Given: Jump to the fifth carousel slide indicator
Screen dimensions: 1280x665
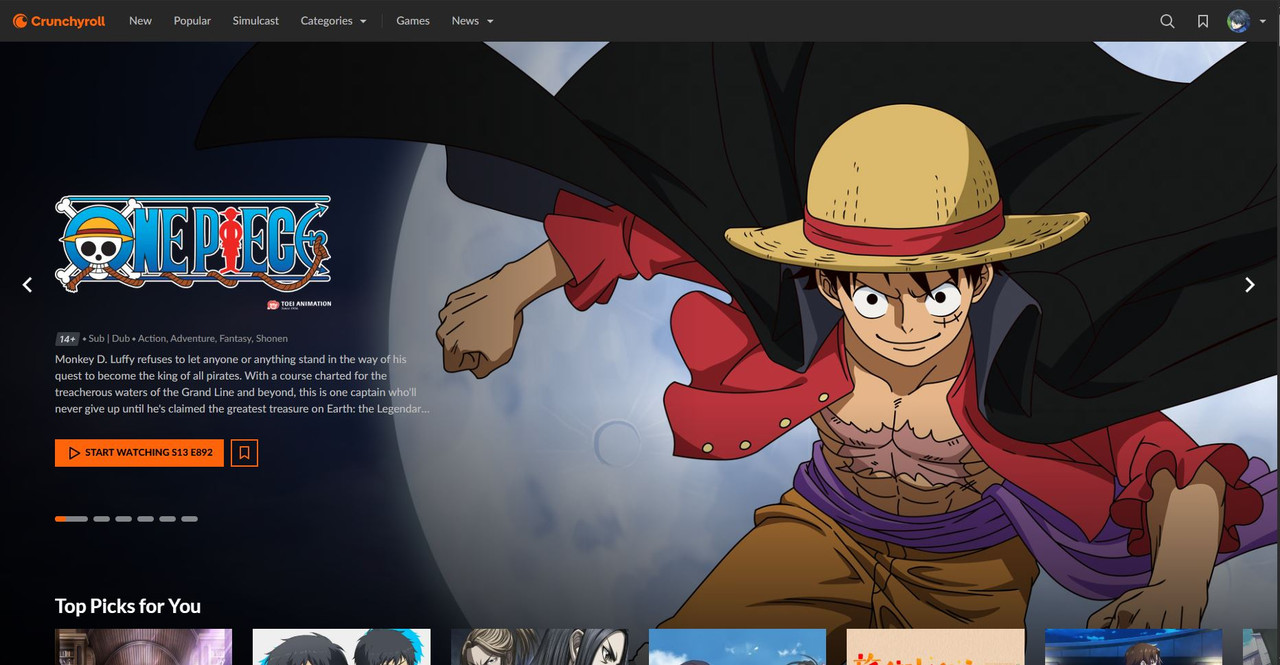Looking at the screenshot, I should (x=168, y=519).
